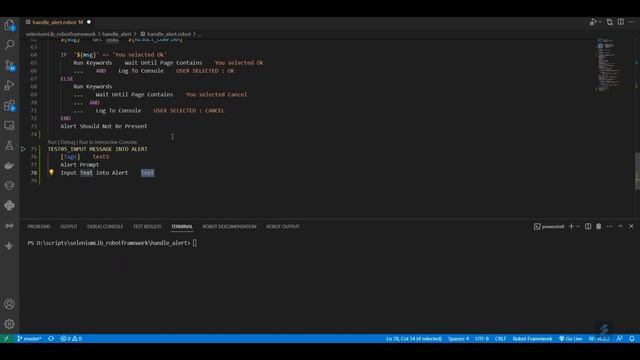Screen dimensions: 640x360
Task: Kill terminal with trash icon
Action: click(x=598, y=227)
